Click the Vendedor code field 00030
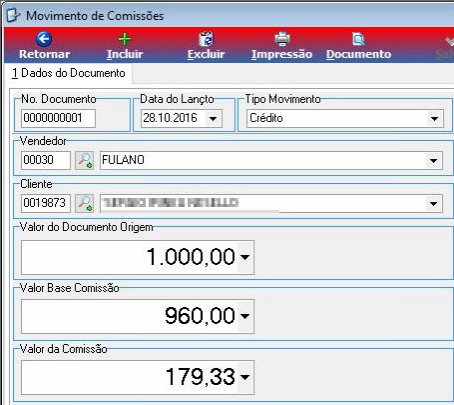The image size is (454, 405). coord(46,160)
